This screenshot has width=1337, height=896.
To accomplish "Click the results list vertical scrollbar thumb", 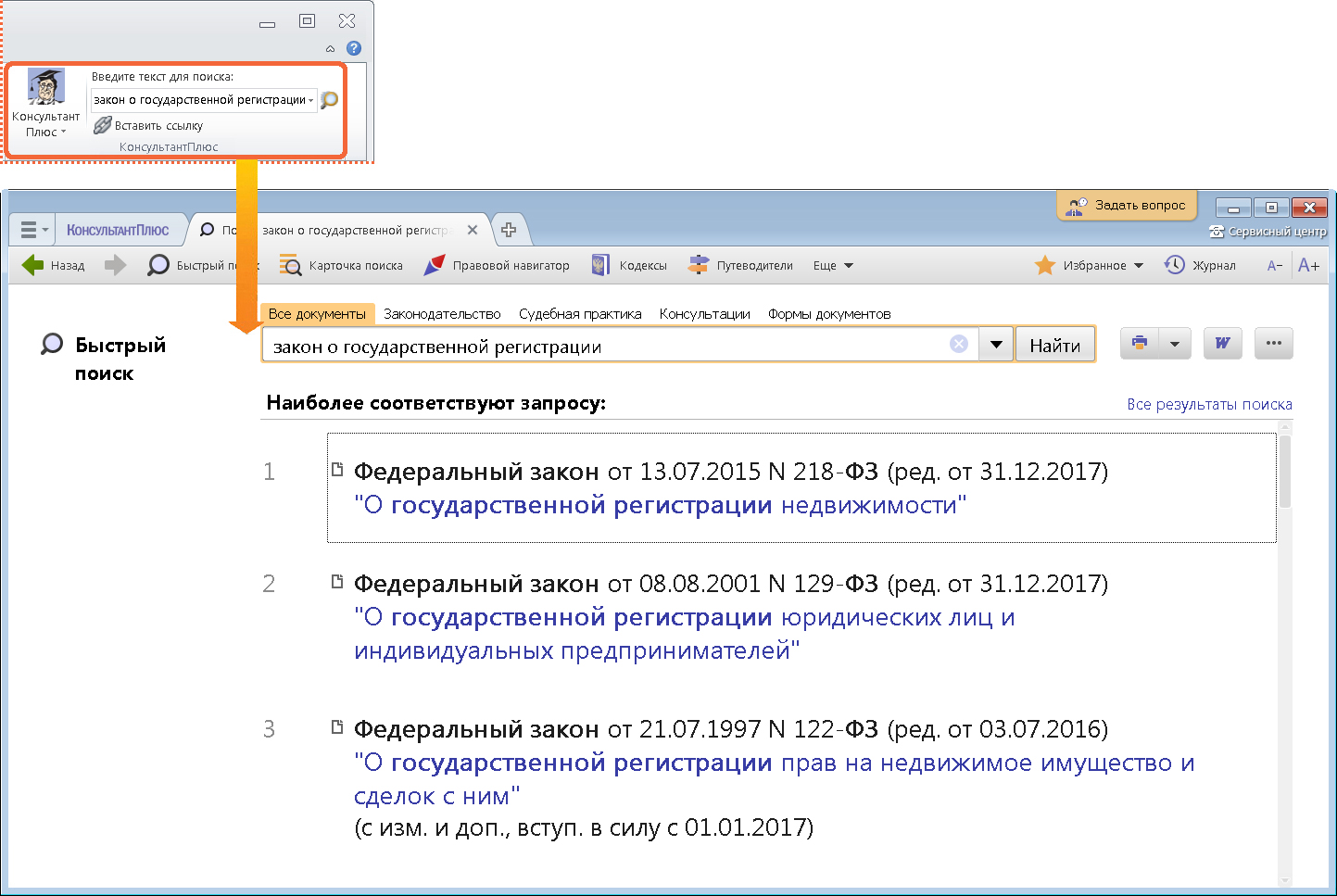I will click(x=1285, y=471).
